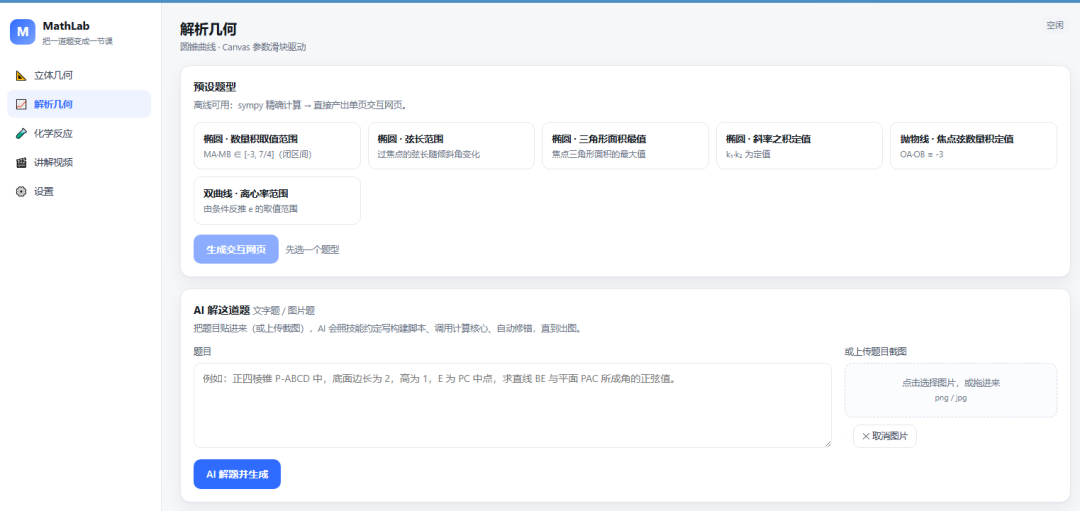Click the 化学反应 test tube icon
The height and width of the screenshot is (511, 1080).
[21, 134]
